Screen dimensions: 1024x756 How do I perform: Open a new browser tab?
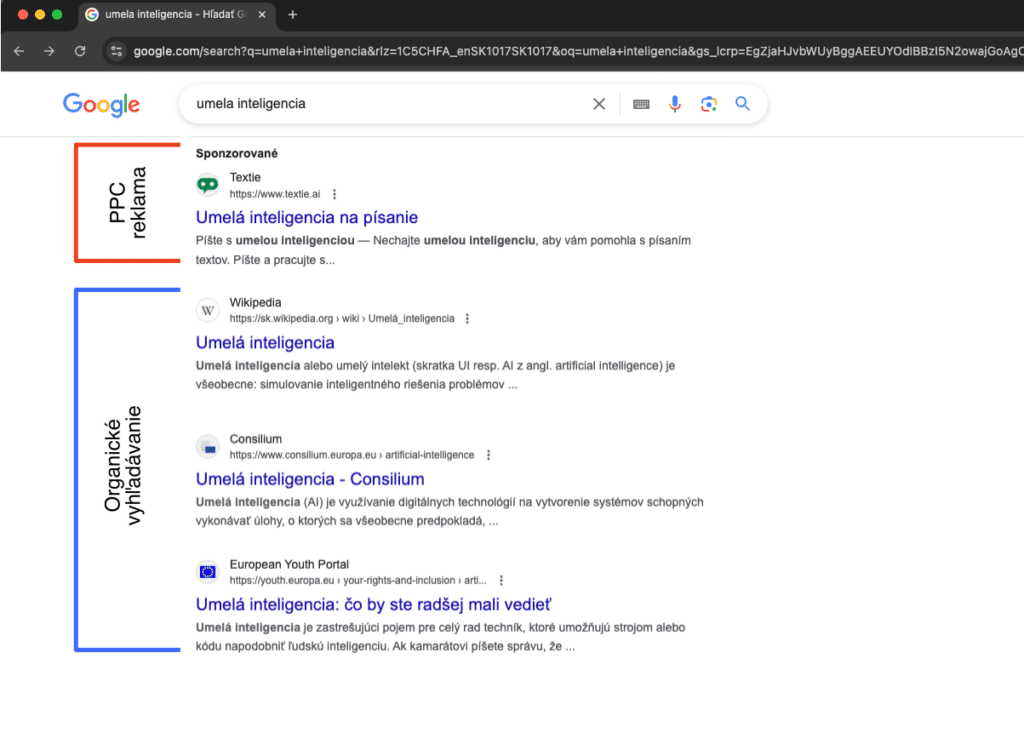pyautogui.click(x=293, y=14)
